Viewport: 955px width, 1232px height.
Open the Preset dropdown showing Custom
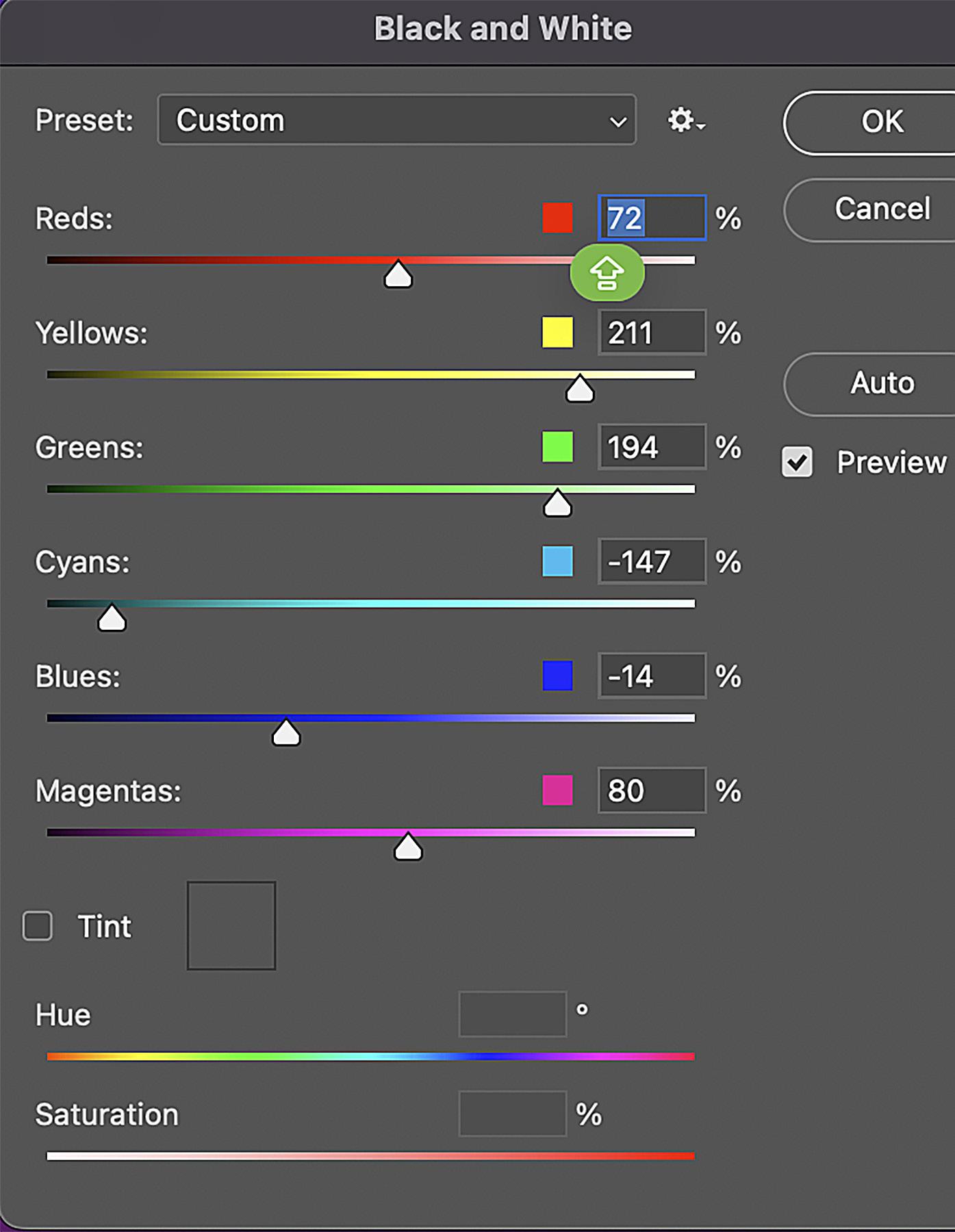pos(396,120)
